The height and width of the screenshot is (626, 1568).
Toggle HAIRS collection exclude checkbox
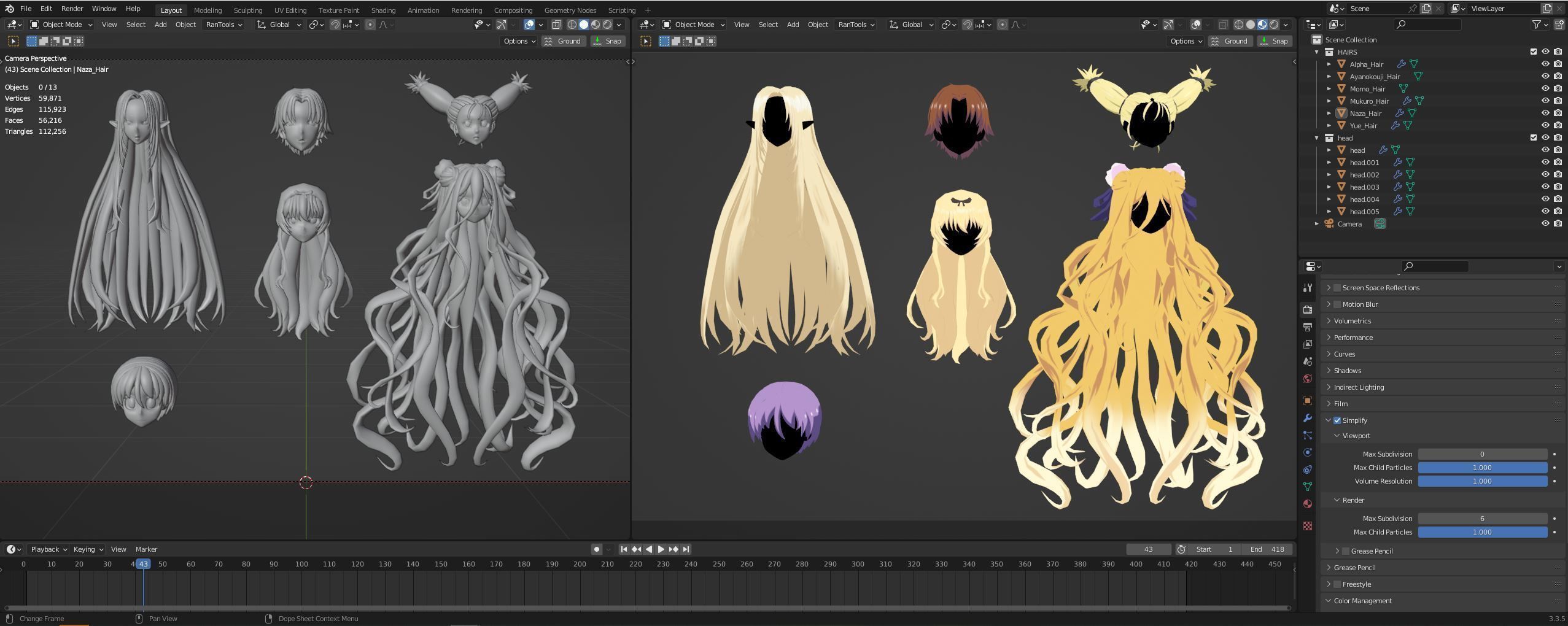[1534, 52]
